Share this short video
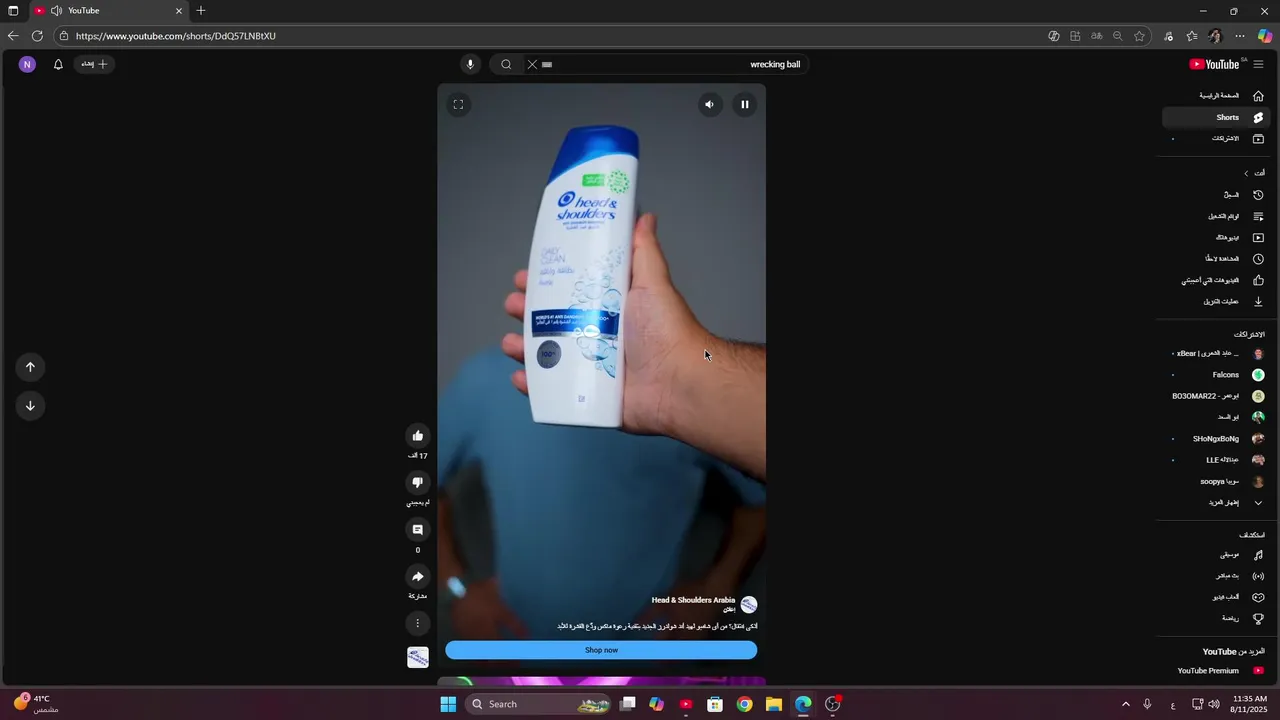 coord(418,577)
